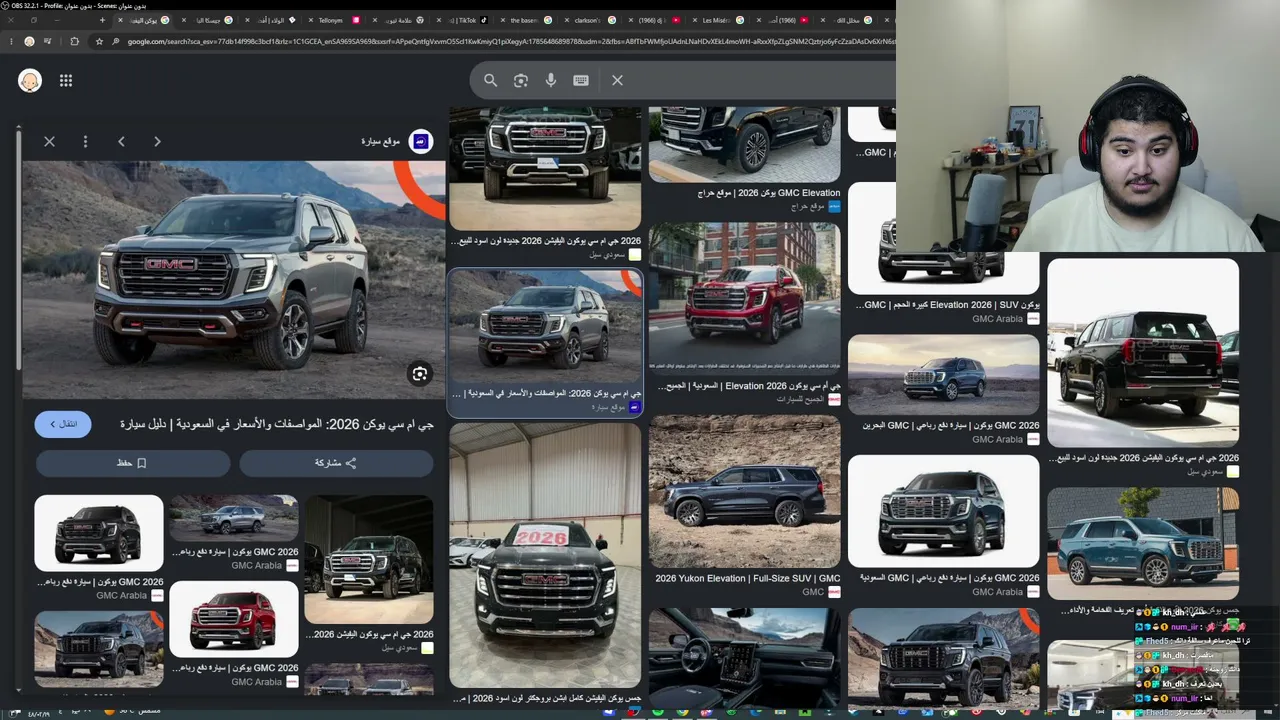Image resolution: width=1280 pixels, height=720 pixels.
Task: Open the Google account avatar menu
Action: (x=30, y=81)
